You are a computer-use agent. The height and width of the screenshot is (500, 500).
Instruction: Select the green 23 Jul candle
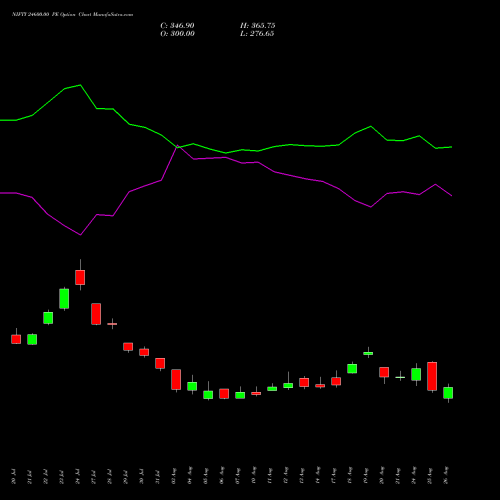tap(64, 299)
